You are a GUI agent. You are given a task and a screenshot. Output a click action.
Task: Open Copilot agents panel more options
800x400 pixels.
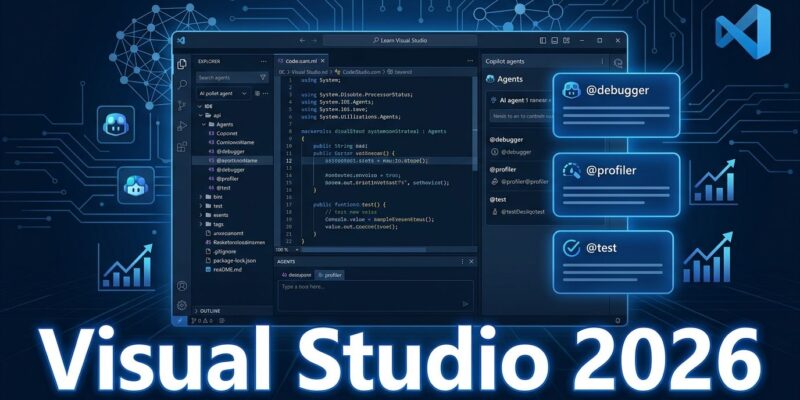(603, 61)
